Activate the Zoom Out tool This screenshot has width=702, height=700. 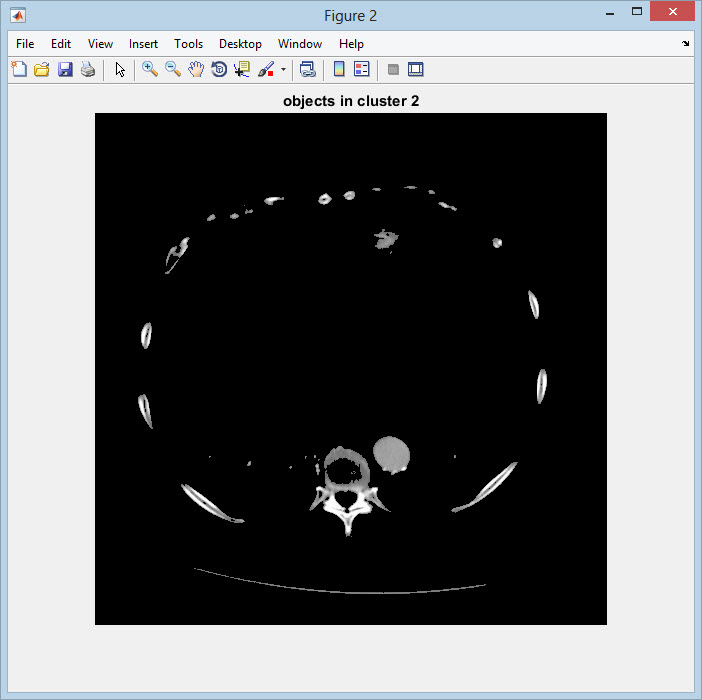pyautogui.click(x=172, y=69)
